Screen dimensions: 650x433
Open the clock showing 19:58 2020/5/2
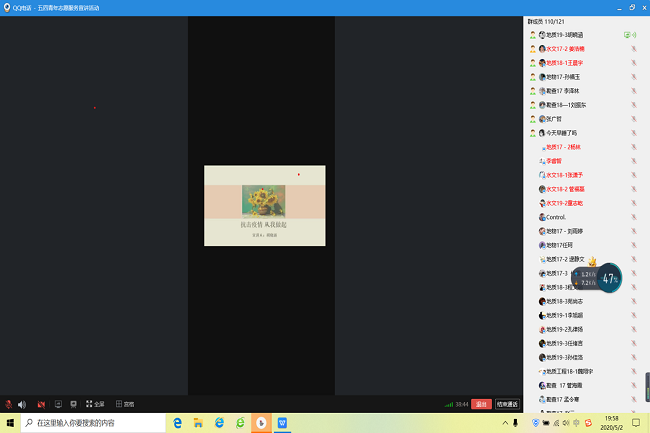point(611,423)
